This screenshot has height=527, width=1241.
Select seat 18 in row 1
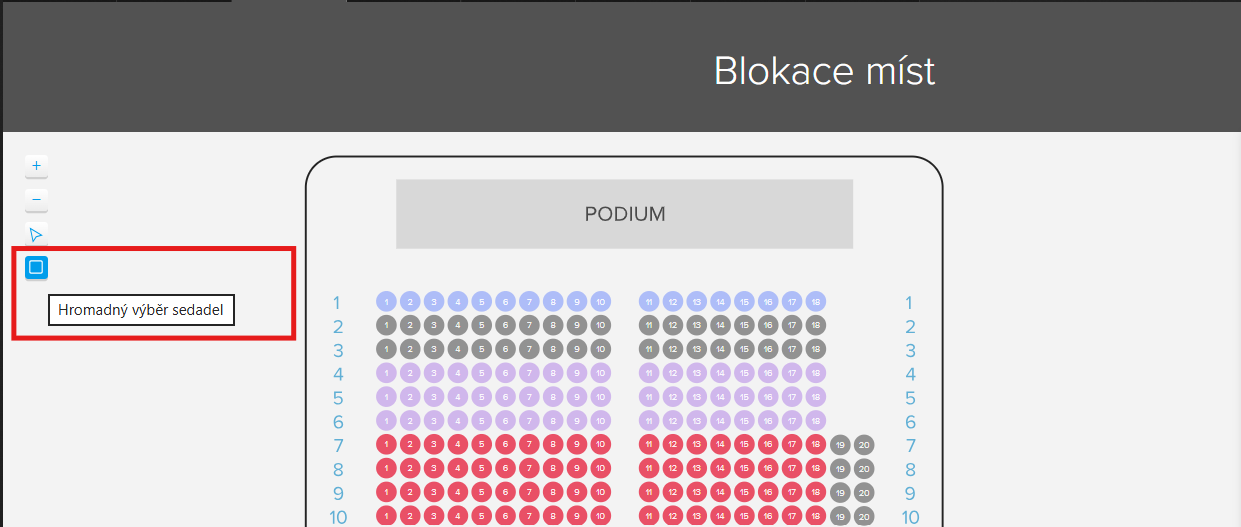pyautogui.click(x=816, y=302)
